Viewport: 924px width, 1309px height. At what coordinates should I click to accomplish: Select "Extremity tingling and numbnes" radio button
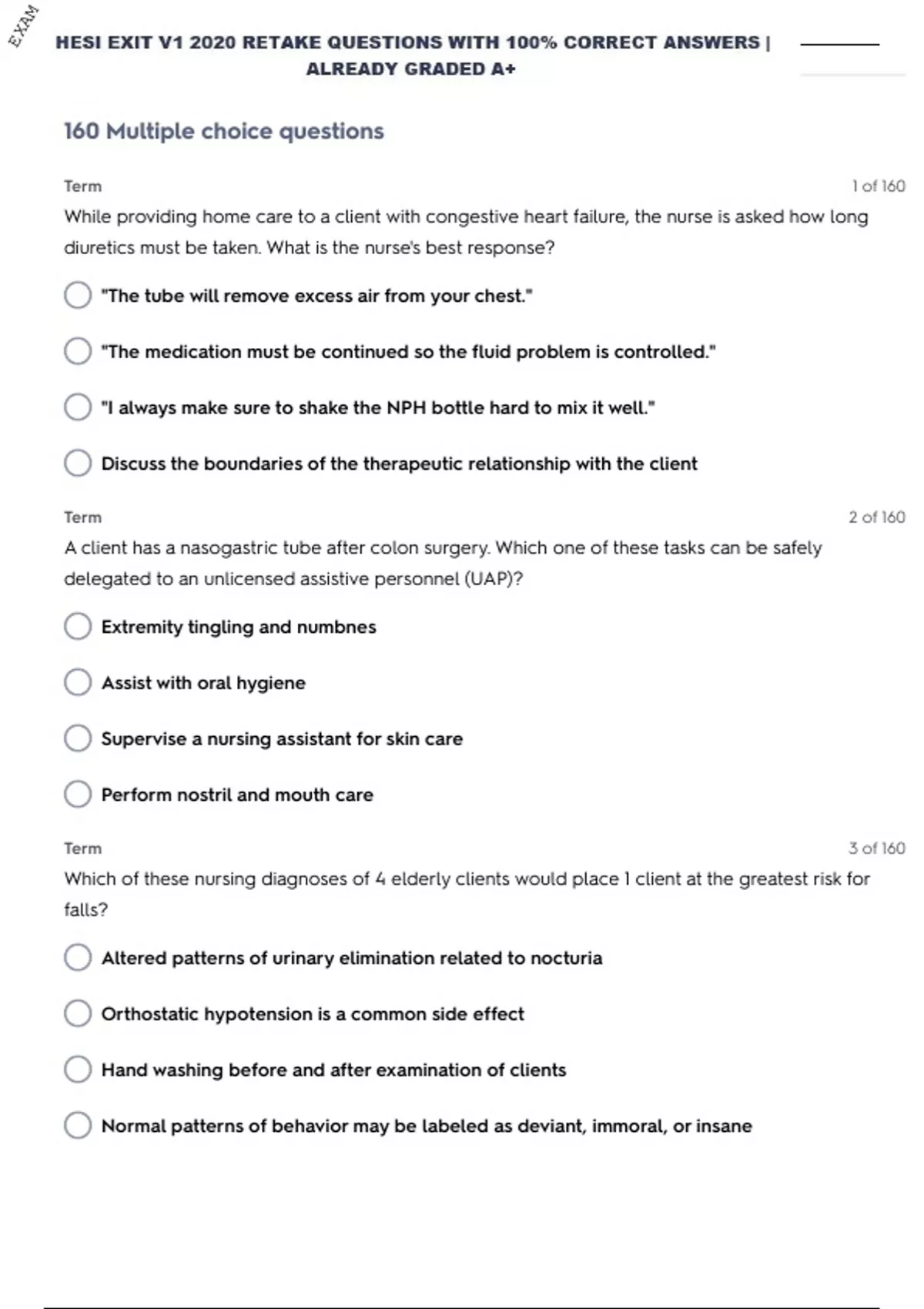78,627
